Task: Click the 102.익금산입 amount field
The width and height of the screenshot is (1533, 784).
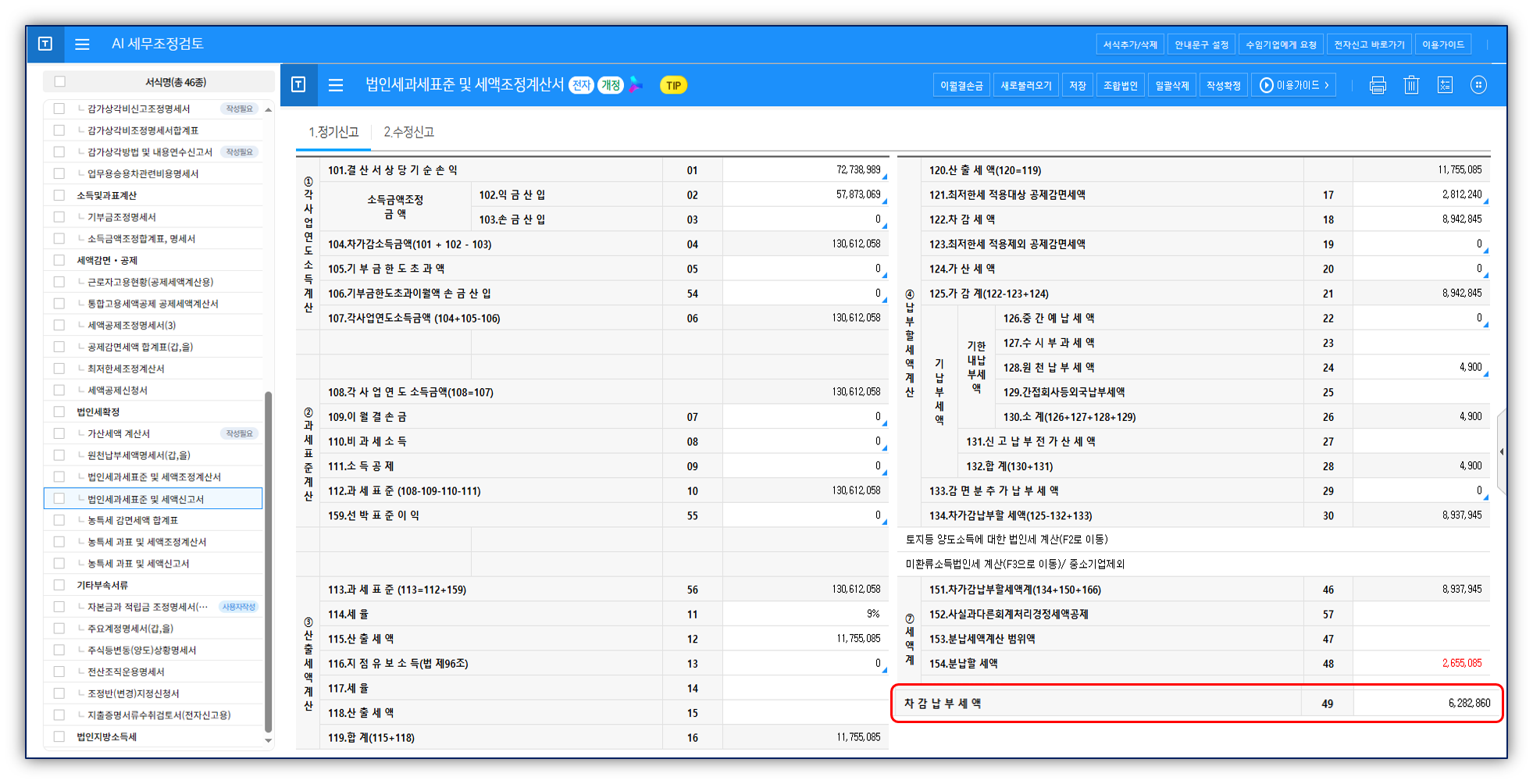Action: 804,194
